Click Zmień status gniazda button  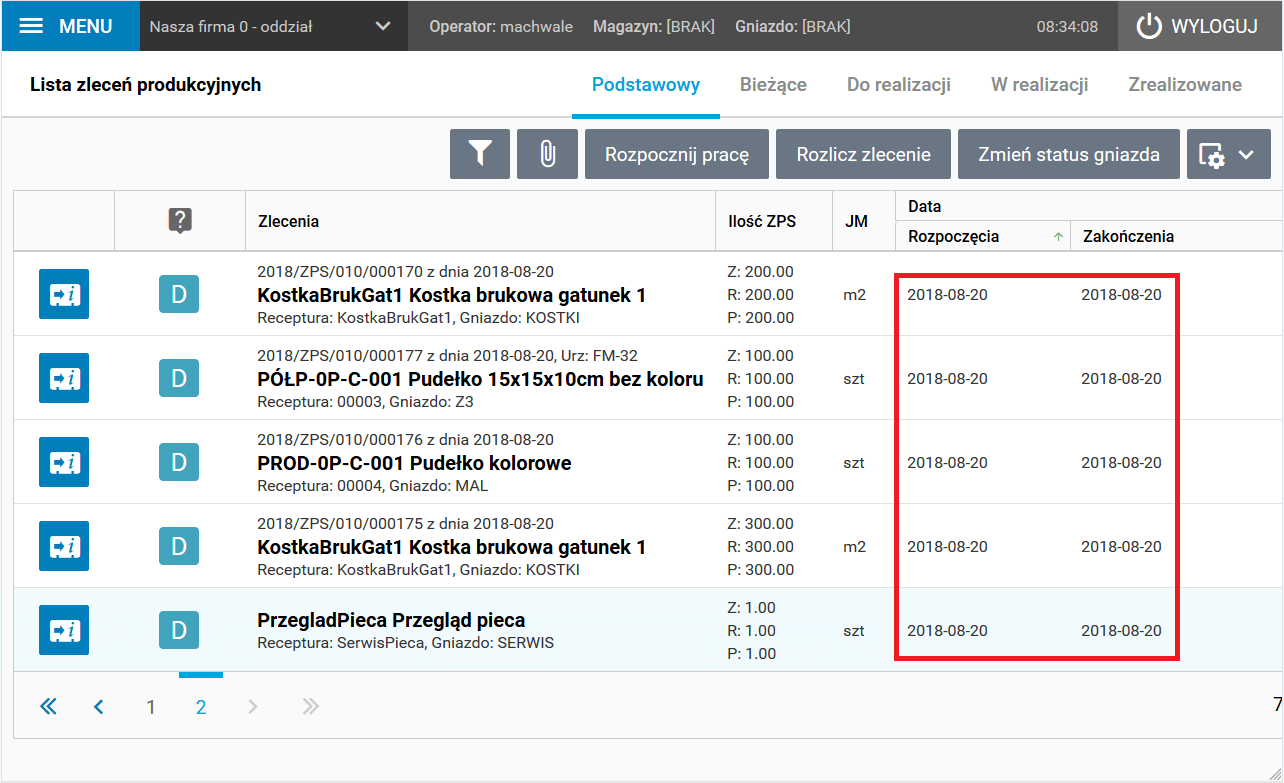(x=1069, y=155)
